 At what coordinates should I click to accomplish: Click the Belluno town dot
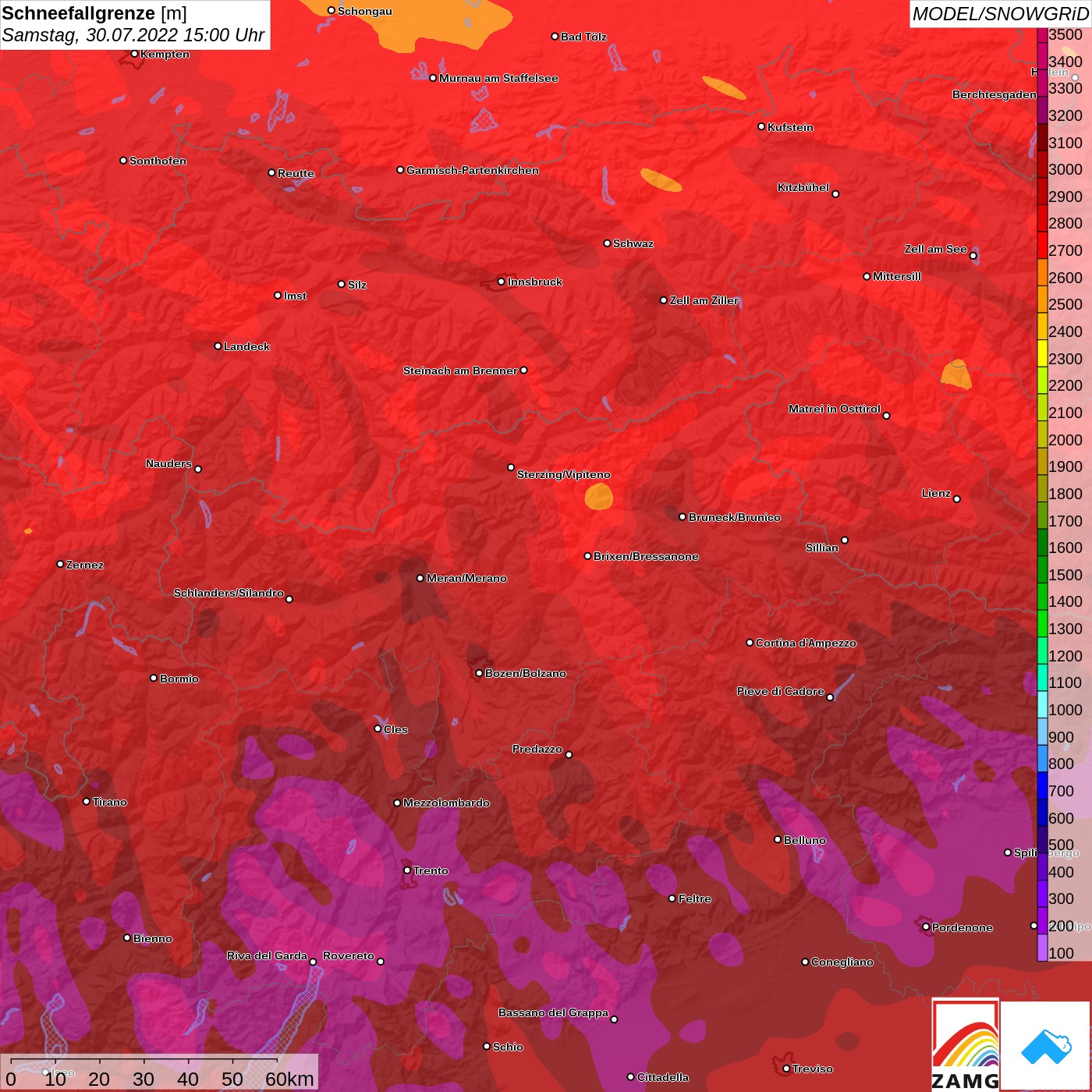778,839
